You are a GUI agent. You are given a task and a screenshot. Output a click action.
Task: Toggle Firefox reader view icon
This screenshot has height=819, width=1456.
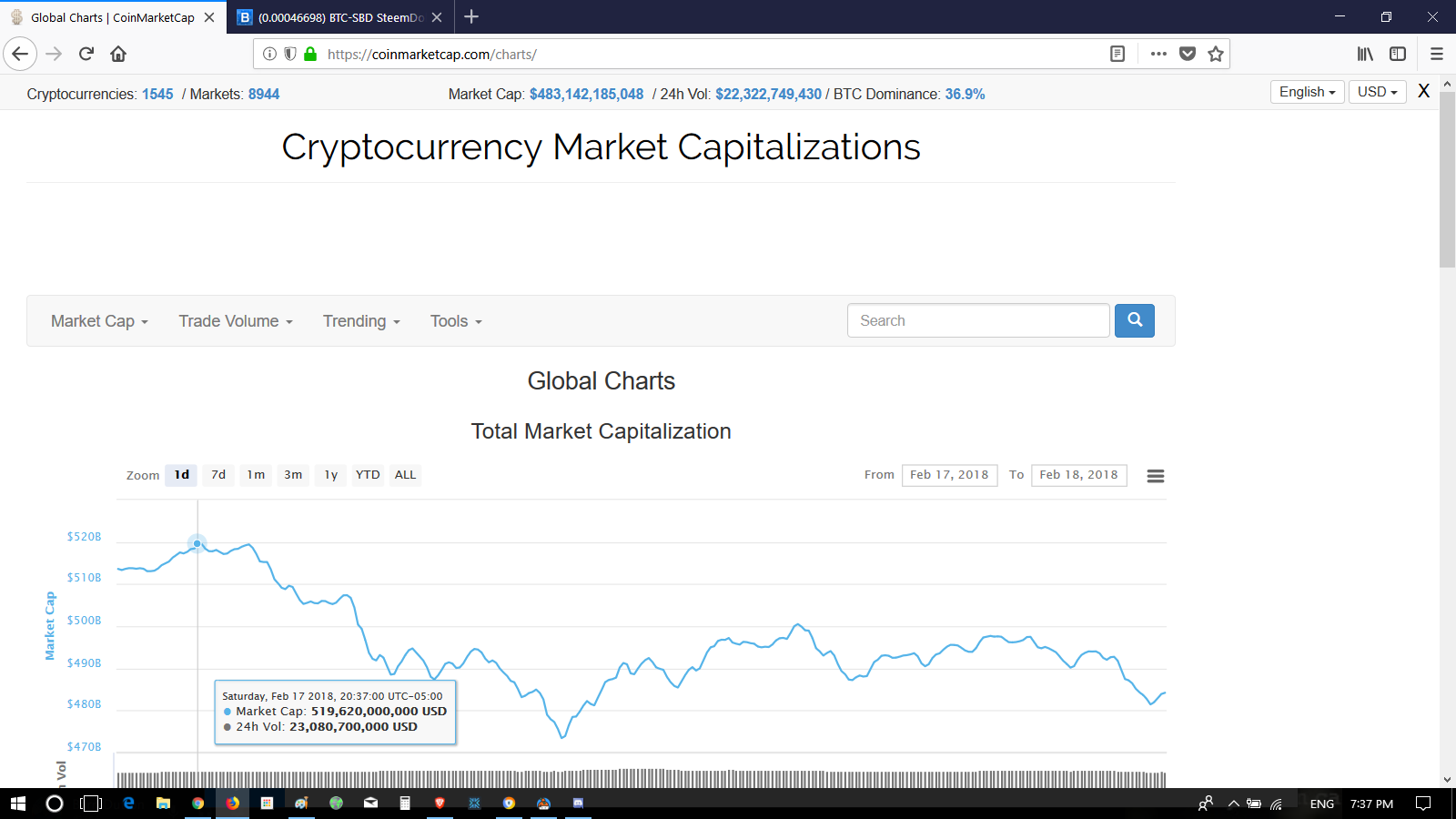pyautogui.click(x=1117, y=55)
